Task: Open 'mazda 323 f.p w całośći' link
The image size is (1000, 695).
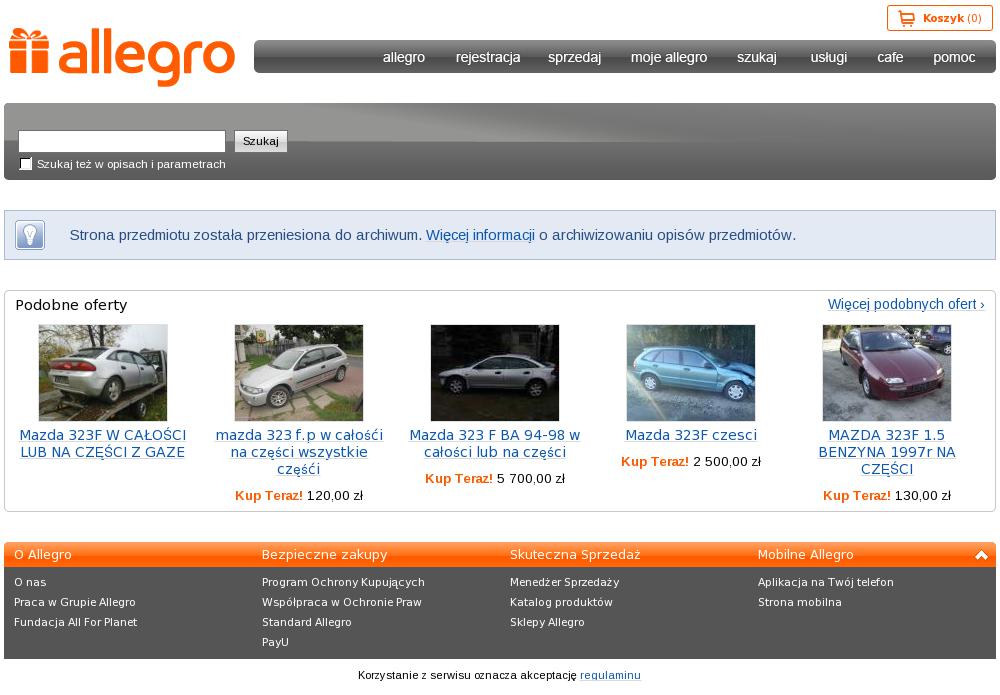Action: (299, 452)
